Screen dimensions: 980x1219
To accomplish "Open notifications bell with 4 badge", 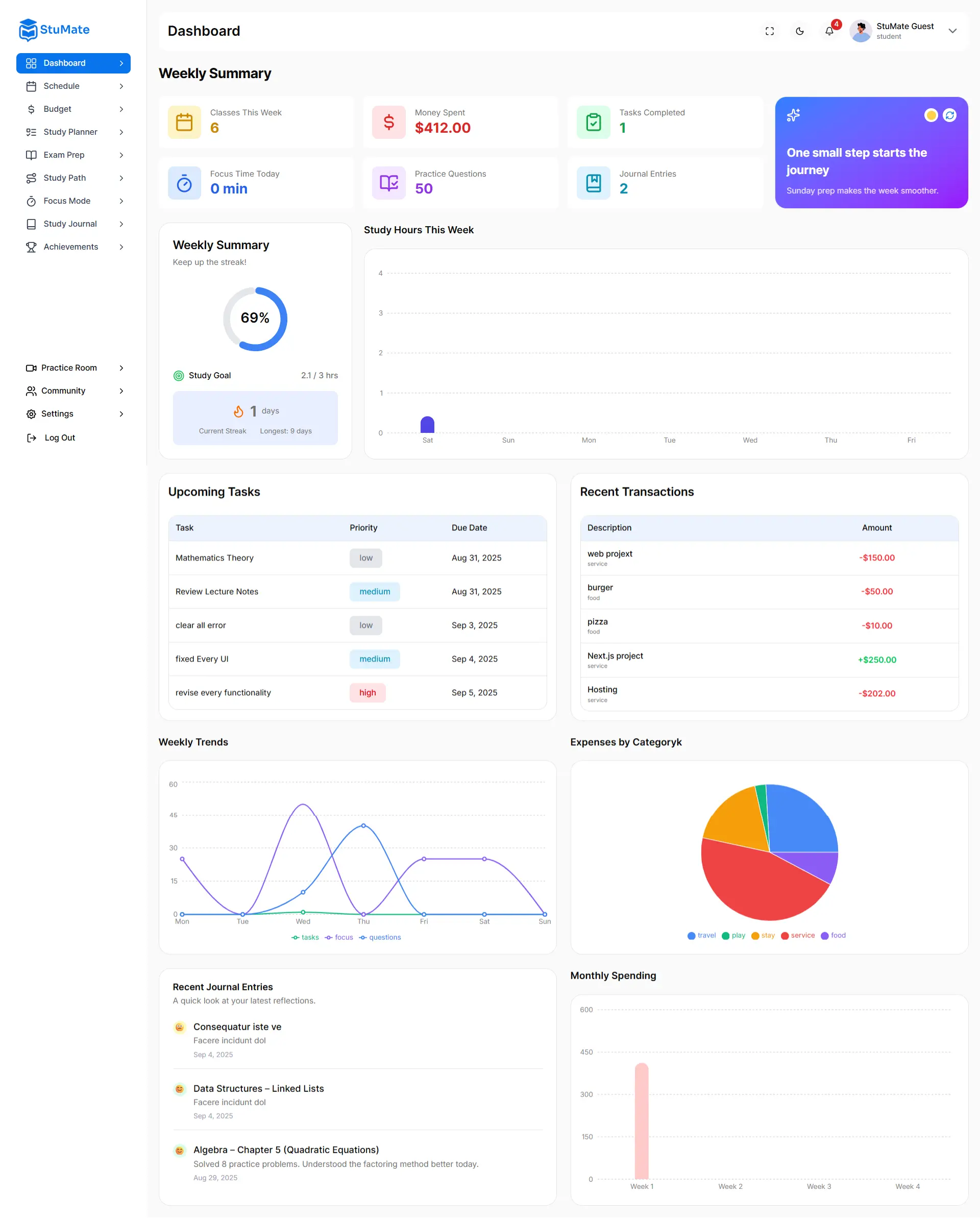I will point(829,31).
